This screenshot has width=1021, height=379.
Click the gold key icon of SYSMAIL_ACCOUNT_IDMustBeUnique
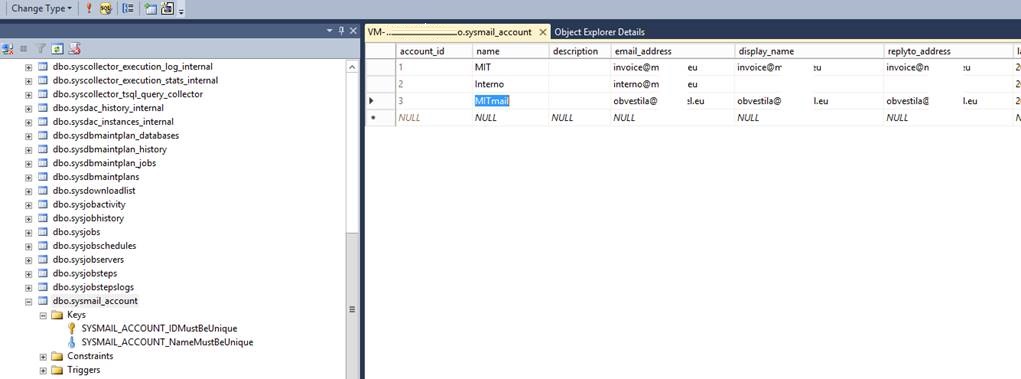pyautogui.click(x=72, y=328)
